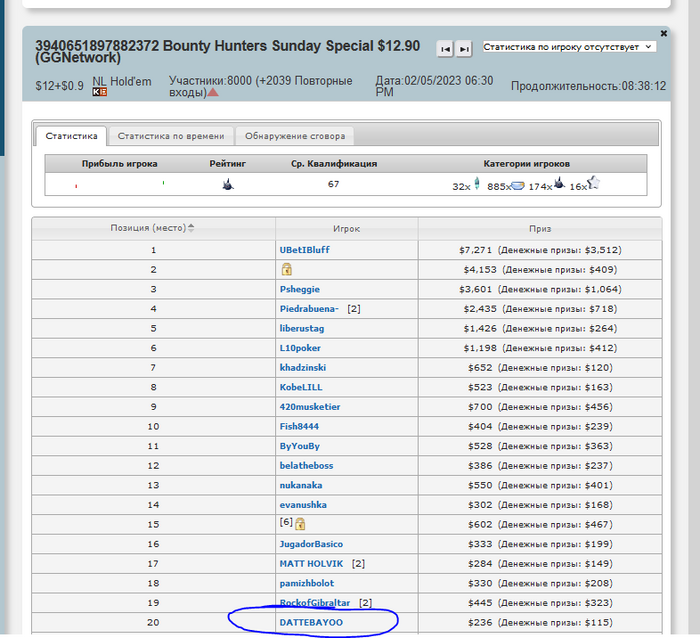The width and height of the screenshot is (700, 638).
Task: Click the Прибыль игрока column header
Action: tap(119, 164)
